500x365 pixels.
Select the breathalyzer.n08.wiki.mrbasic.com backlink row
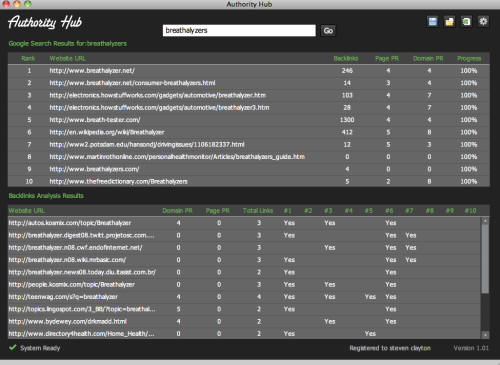[x=245, y=260]
